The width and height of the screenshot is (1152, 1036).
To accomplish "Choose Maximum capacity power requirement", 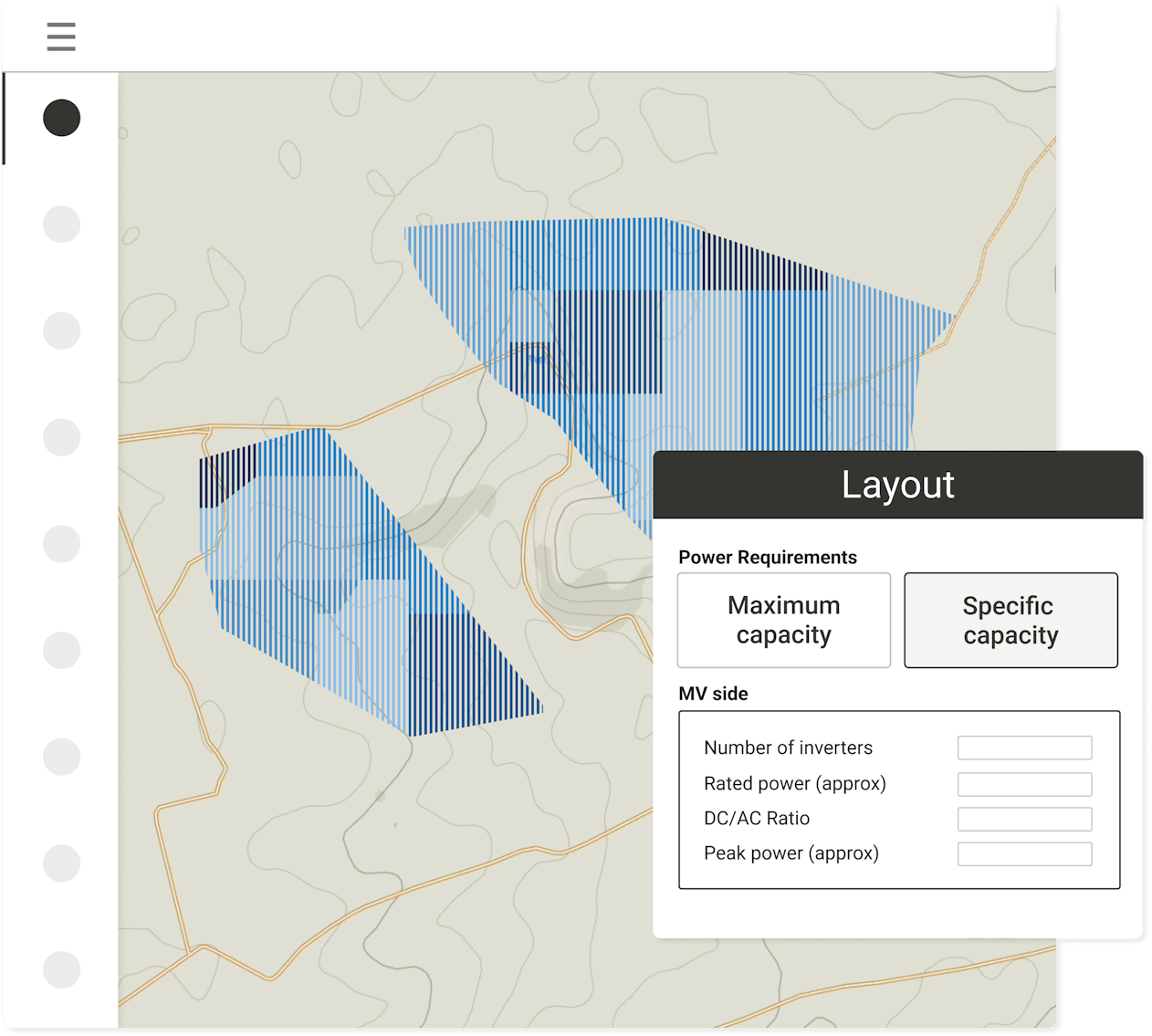I will [783, 620].
